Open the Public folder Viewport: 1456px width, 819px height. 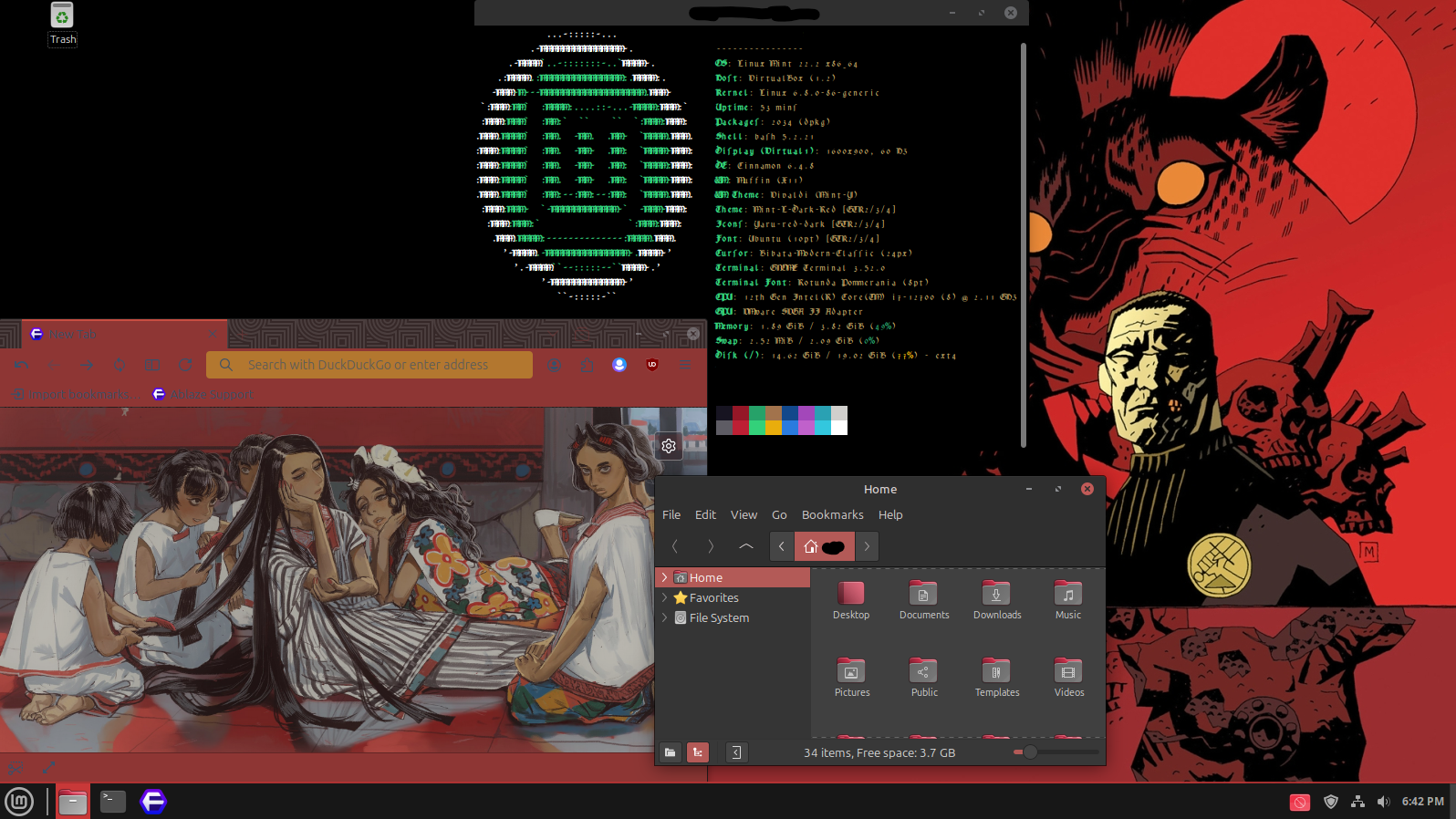pyautogui.click(x=924, y=678)
